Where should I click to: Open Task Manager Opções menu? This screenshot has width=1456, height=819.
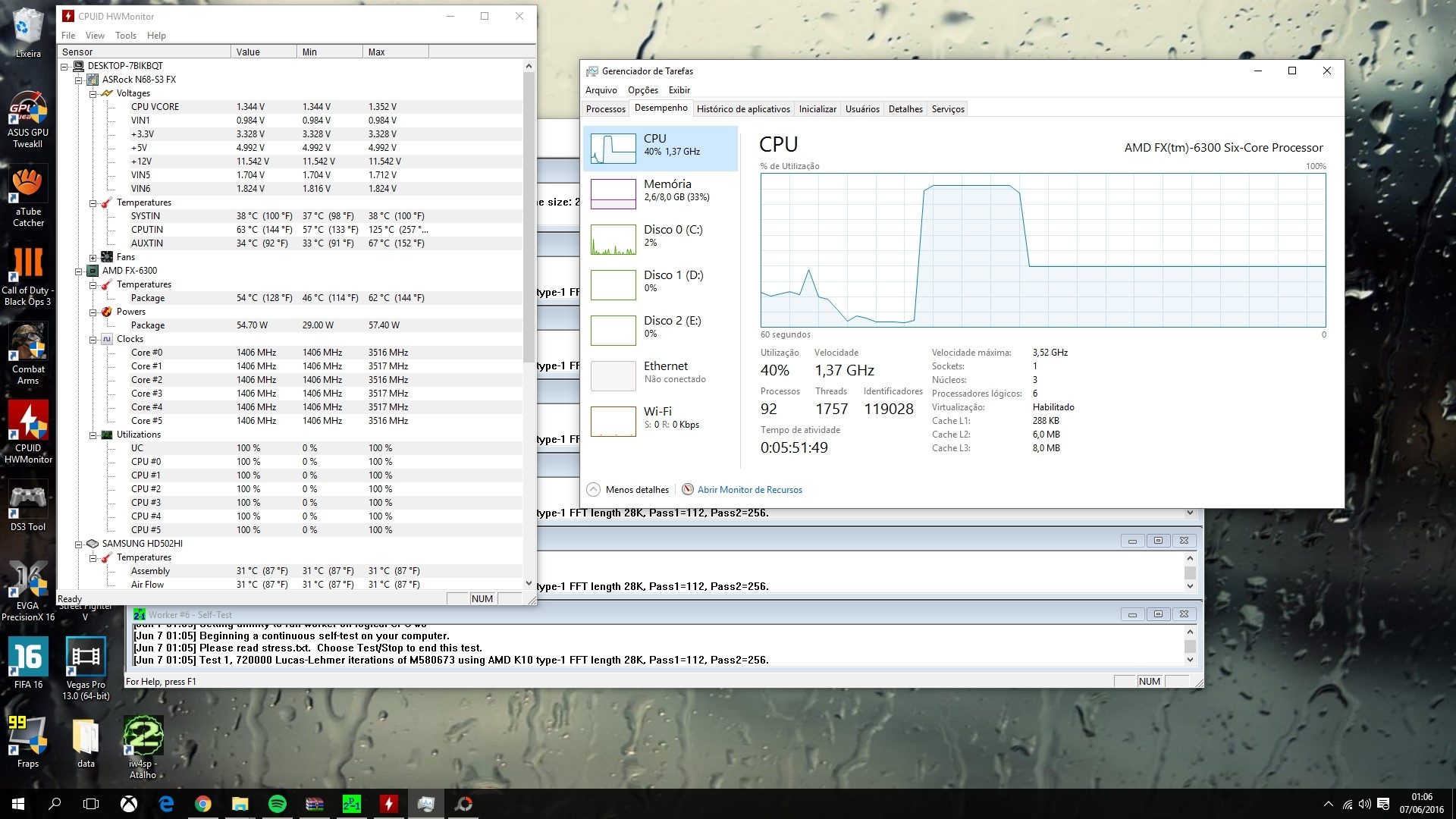coord(643,90)
